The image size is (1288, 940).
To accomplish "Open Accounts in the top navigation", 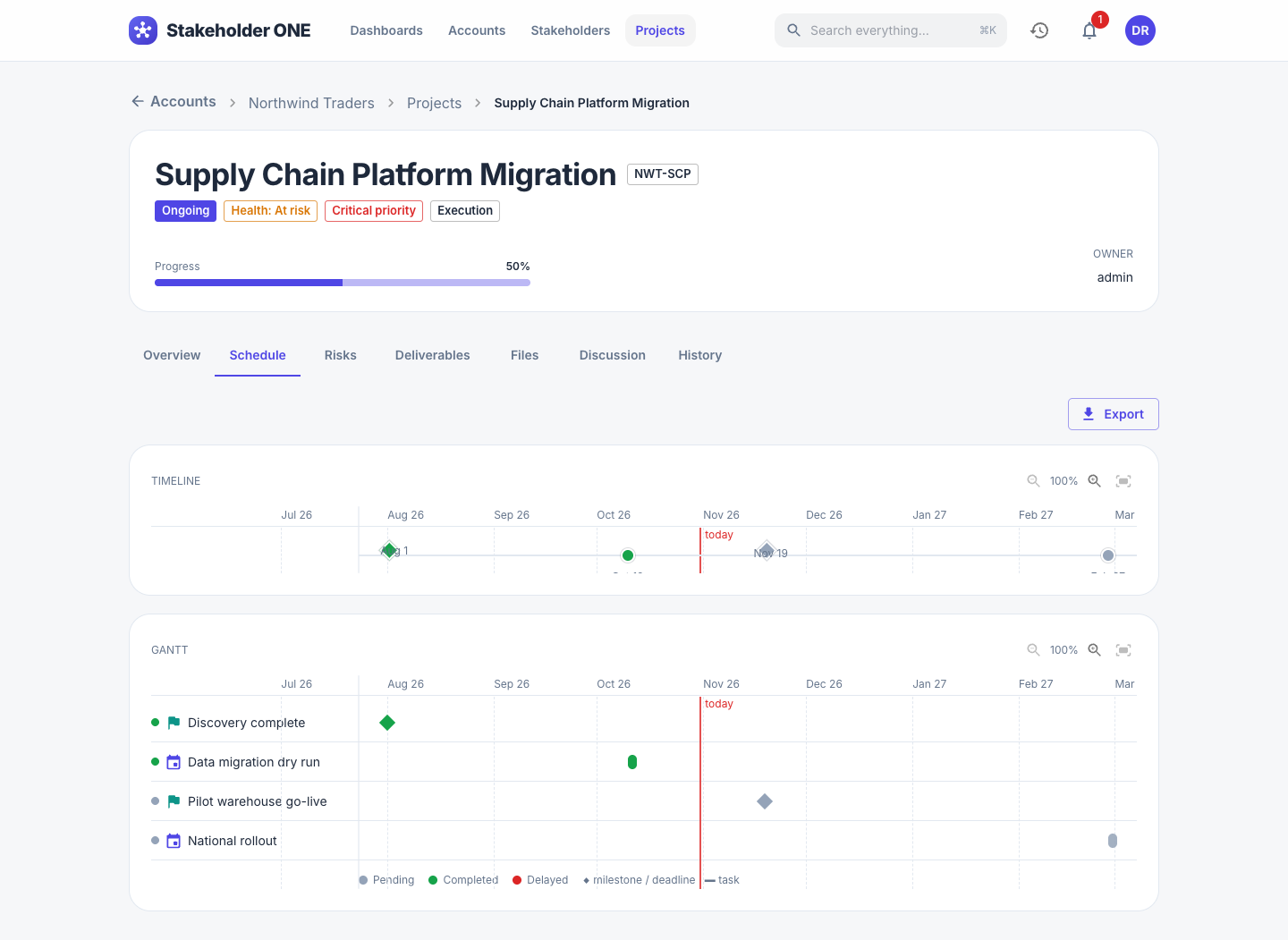I will click(x=477, y=30).
